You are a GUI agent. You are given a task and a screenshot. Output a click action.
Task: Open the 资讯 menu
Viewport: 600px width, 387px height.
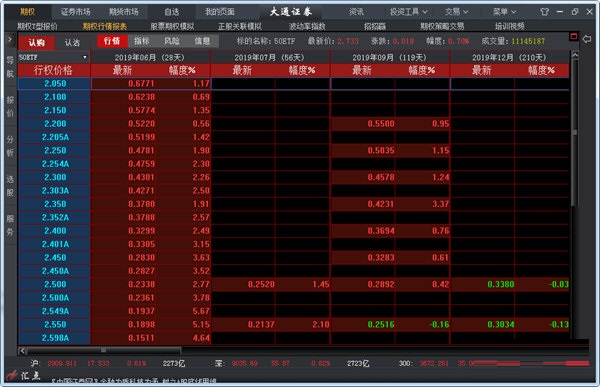pyautogui.click(x=356, y=12)
